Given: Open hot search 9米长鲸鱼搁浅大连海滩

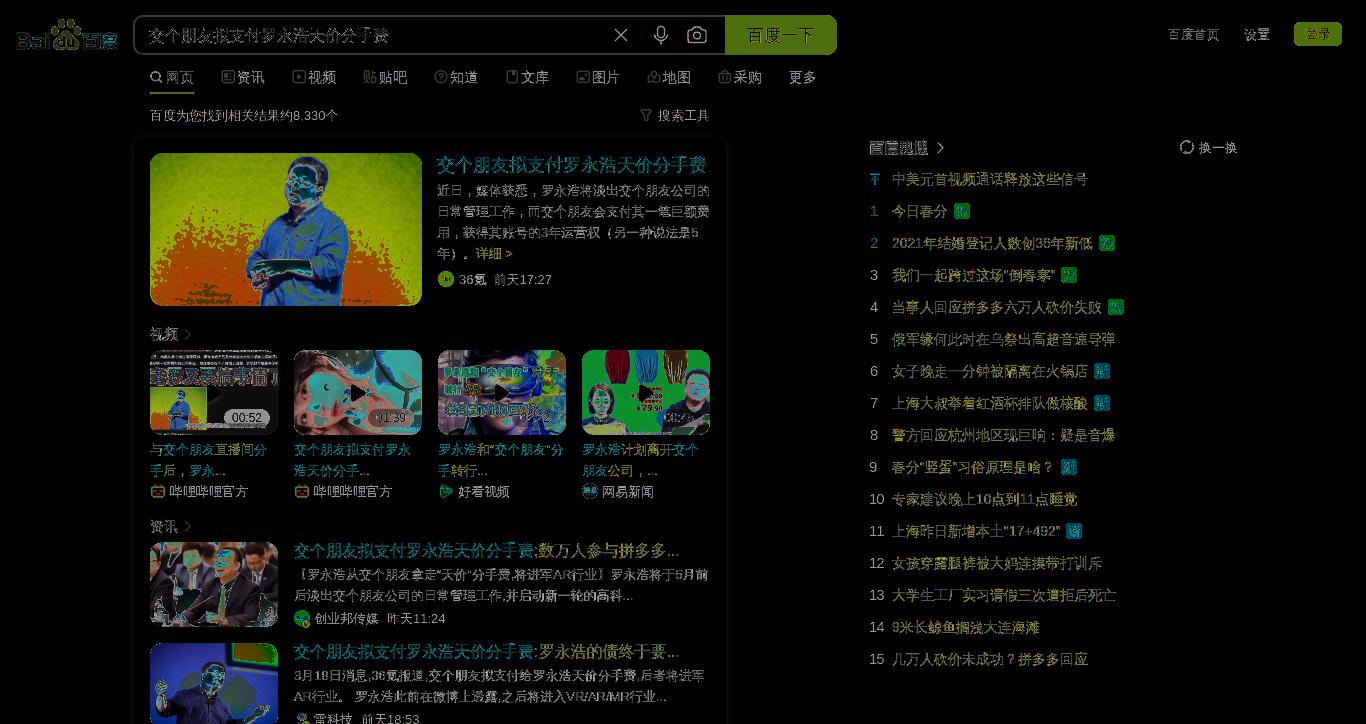Looking at the screenshot, I should click(965, 627).
